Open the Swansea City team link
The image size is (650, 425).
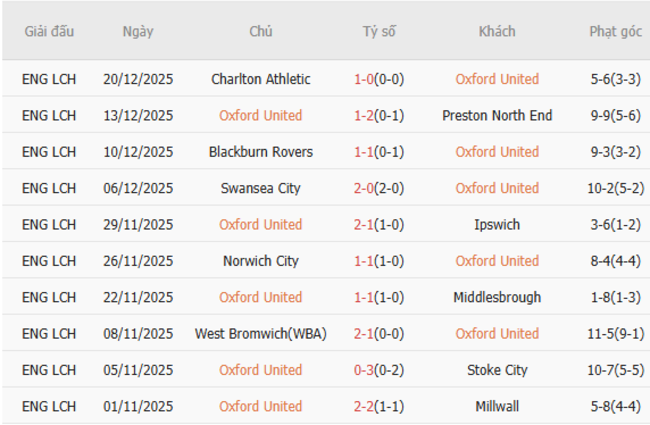click(x=261, y=188)
